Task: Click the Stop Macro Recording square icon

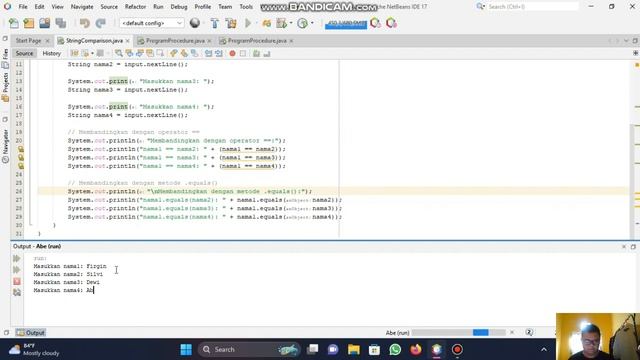Action: (243, 53)
